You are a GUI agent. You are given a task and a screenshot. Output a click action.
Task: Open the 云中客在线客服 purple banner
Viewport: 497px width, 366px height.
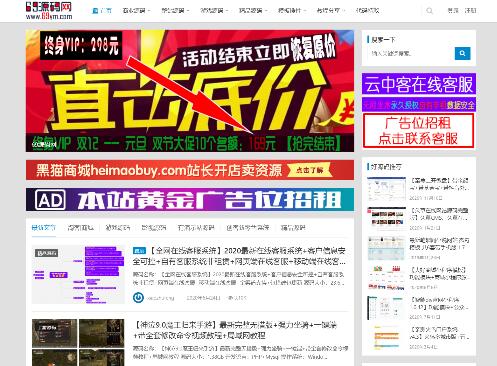[419, 84]
